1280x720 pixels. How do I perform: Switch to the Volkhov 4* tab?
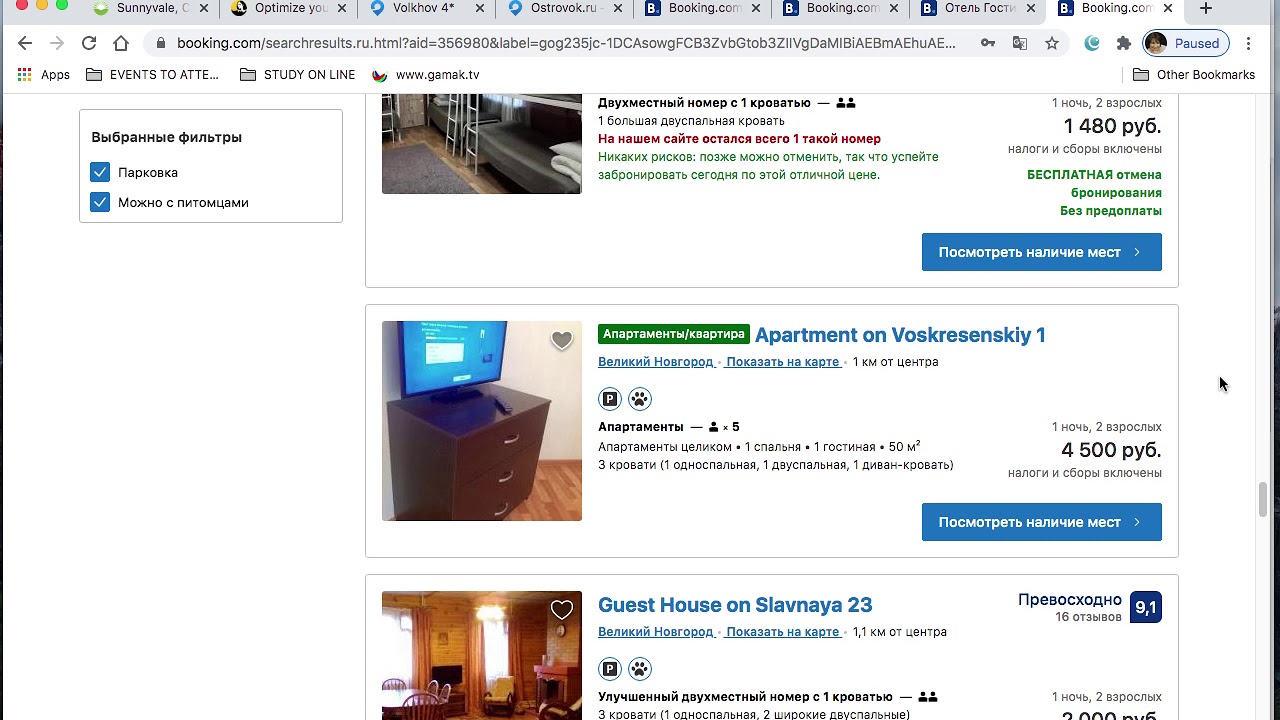click(x=424, y=9)
